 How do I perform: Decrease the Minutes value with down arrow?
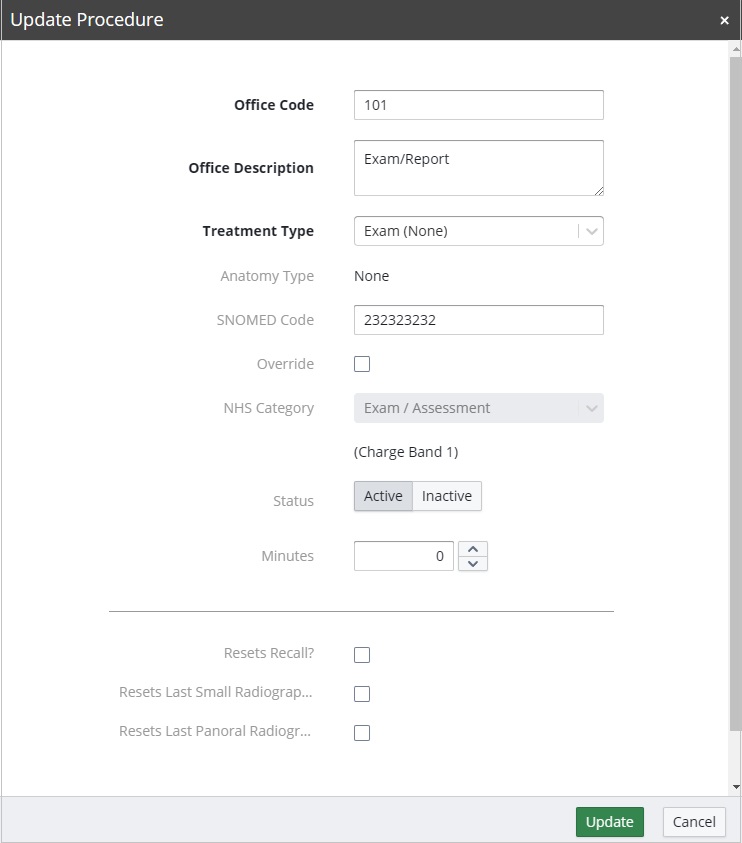[x=473, y=563]
